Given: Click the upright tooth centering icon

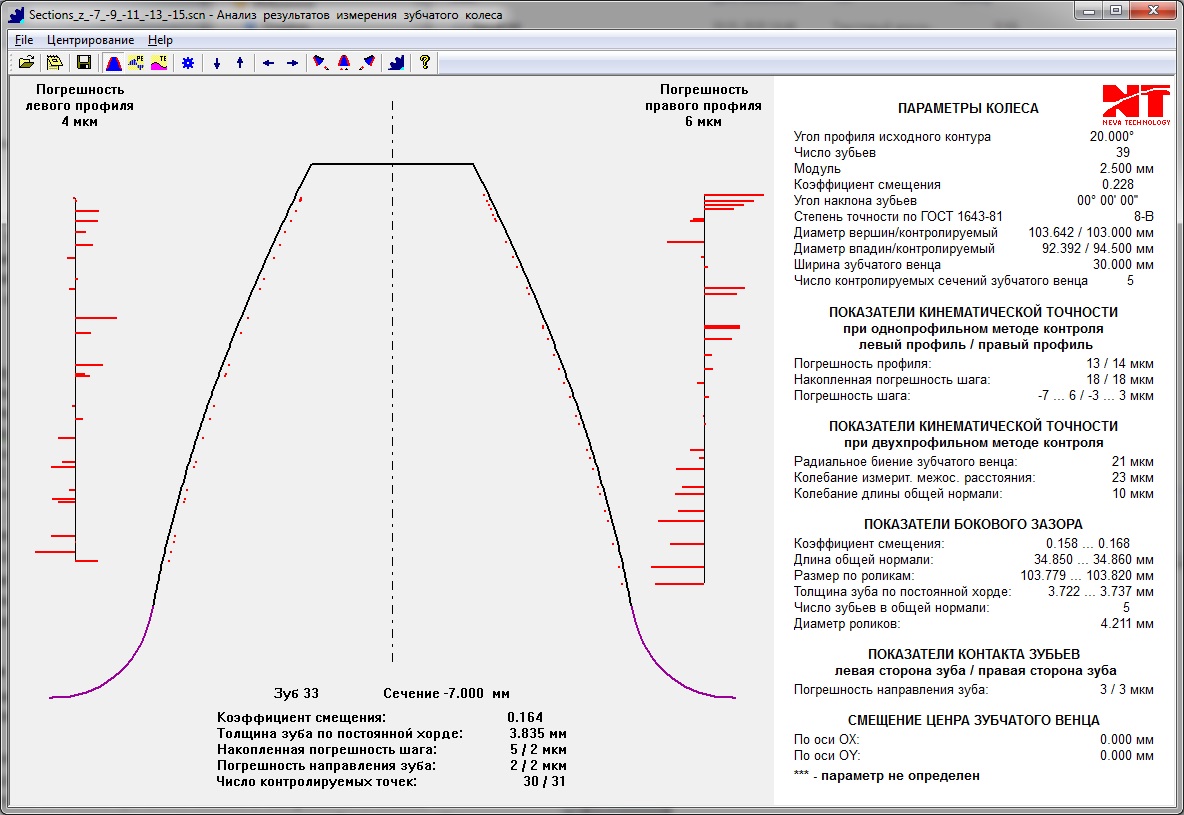Looking at the screenshot, I should pos(344,63).
